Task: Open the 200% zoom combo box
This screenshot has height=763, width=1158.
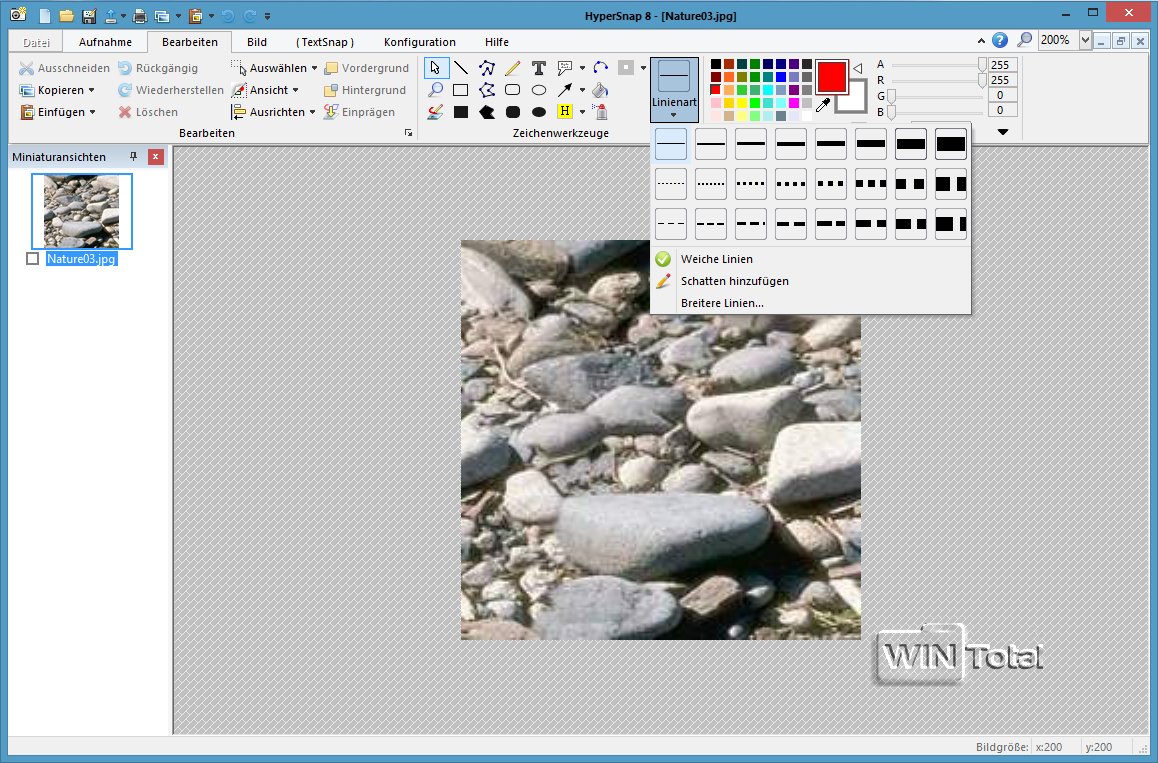Action: pos(1085,40)
